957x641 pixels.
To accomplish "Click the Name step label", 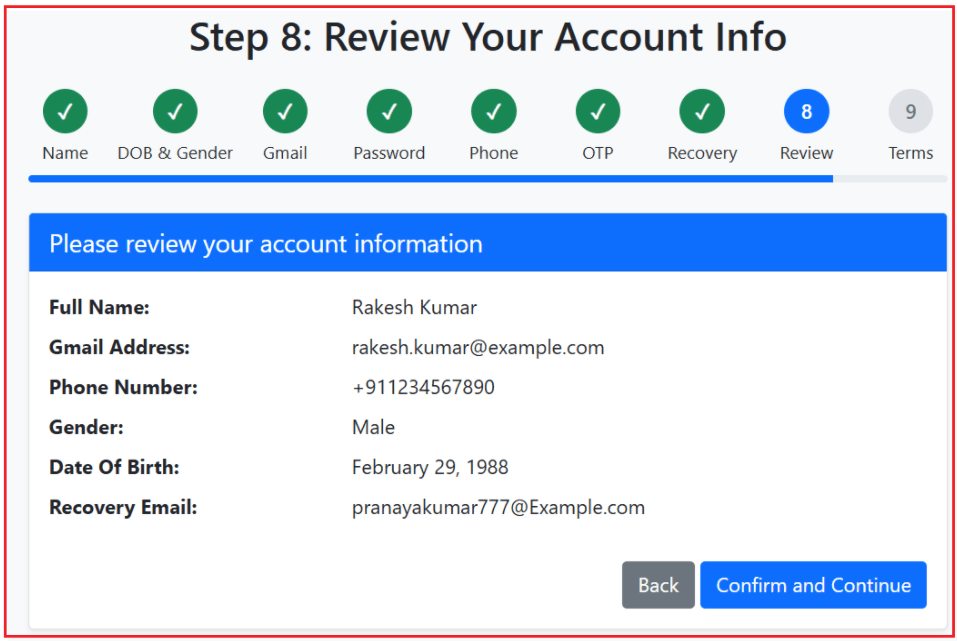I will 64,153.
